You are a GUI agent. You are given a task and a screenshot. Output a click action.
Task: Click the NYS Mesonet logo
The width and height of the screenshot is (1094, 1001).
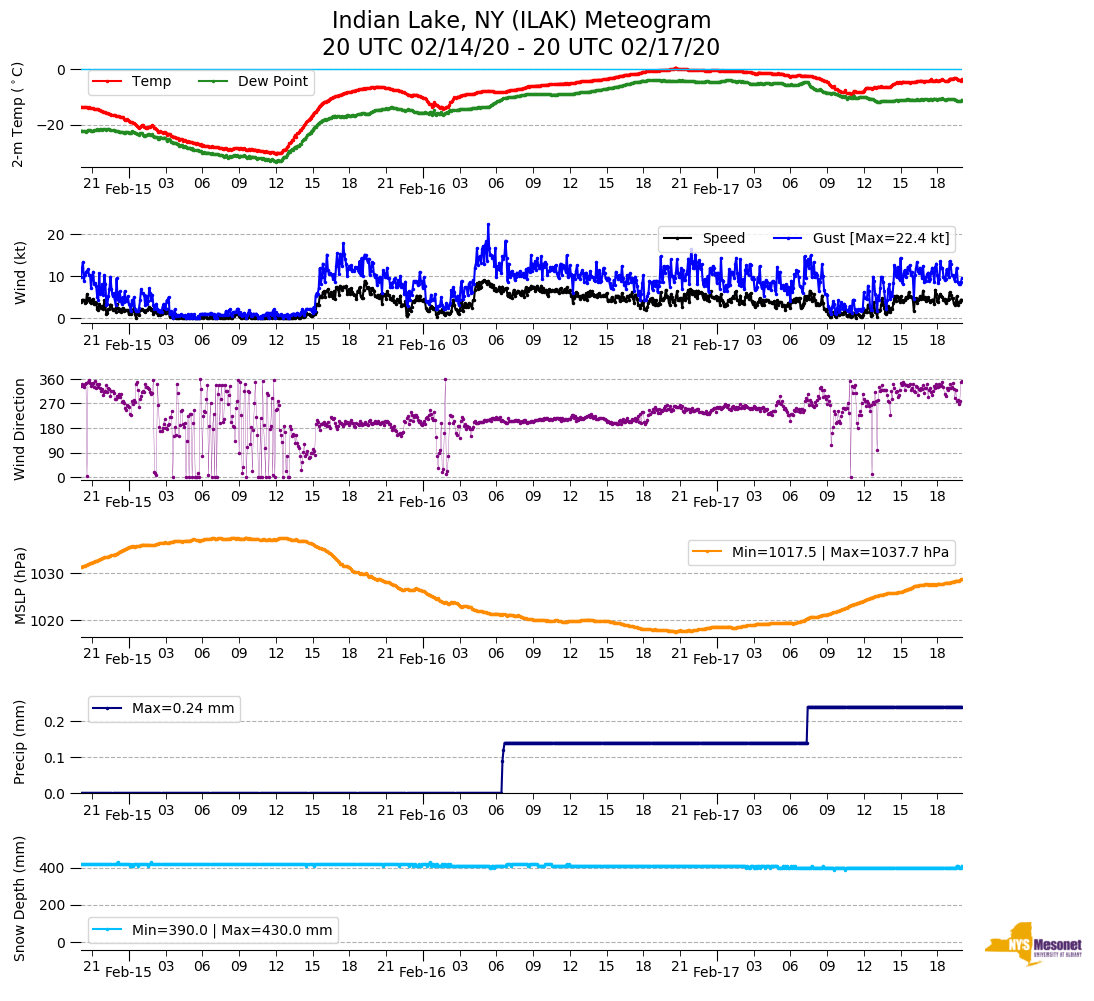1032,944
